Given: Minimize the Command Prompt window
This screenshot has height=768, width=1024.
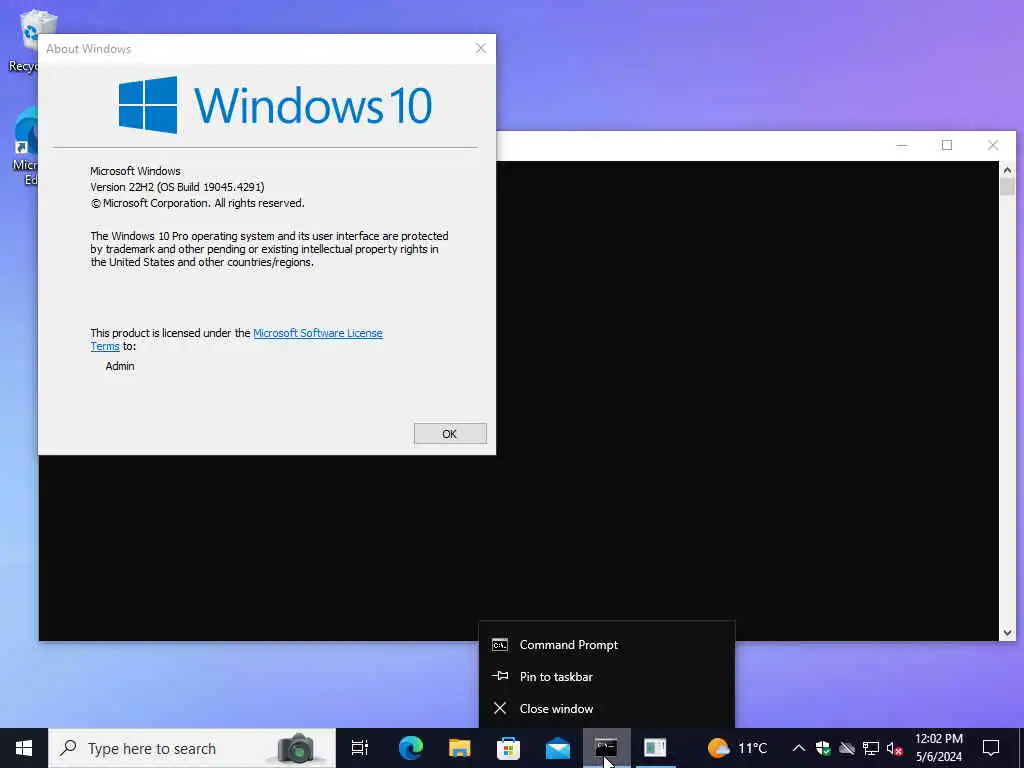Looking at the screenshot, I should (x=901, y=145).
